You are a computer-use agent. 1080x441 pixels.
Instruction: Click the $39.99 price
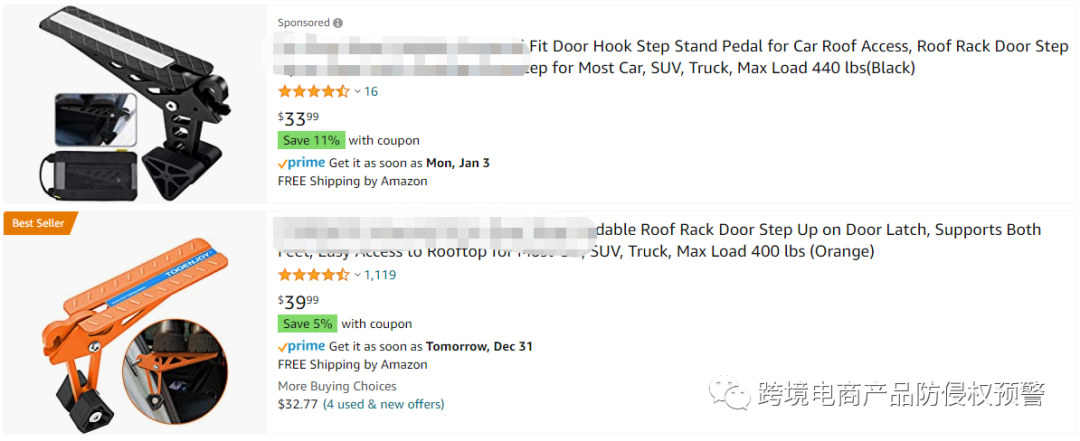click(x=298, y=302)
